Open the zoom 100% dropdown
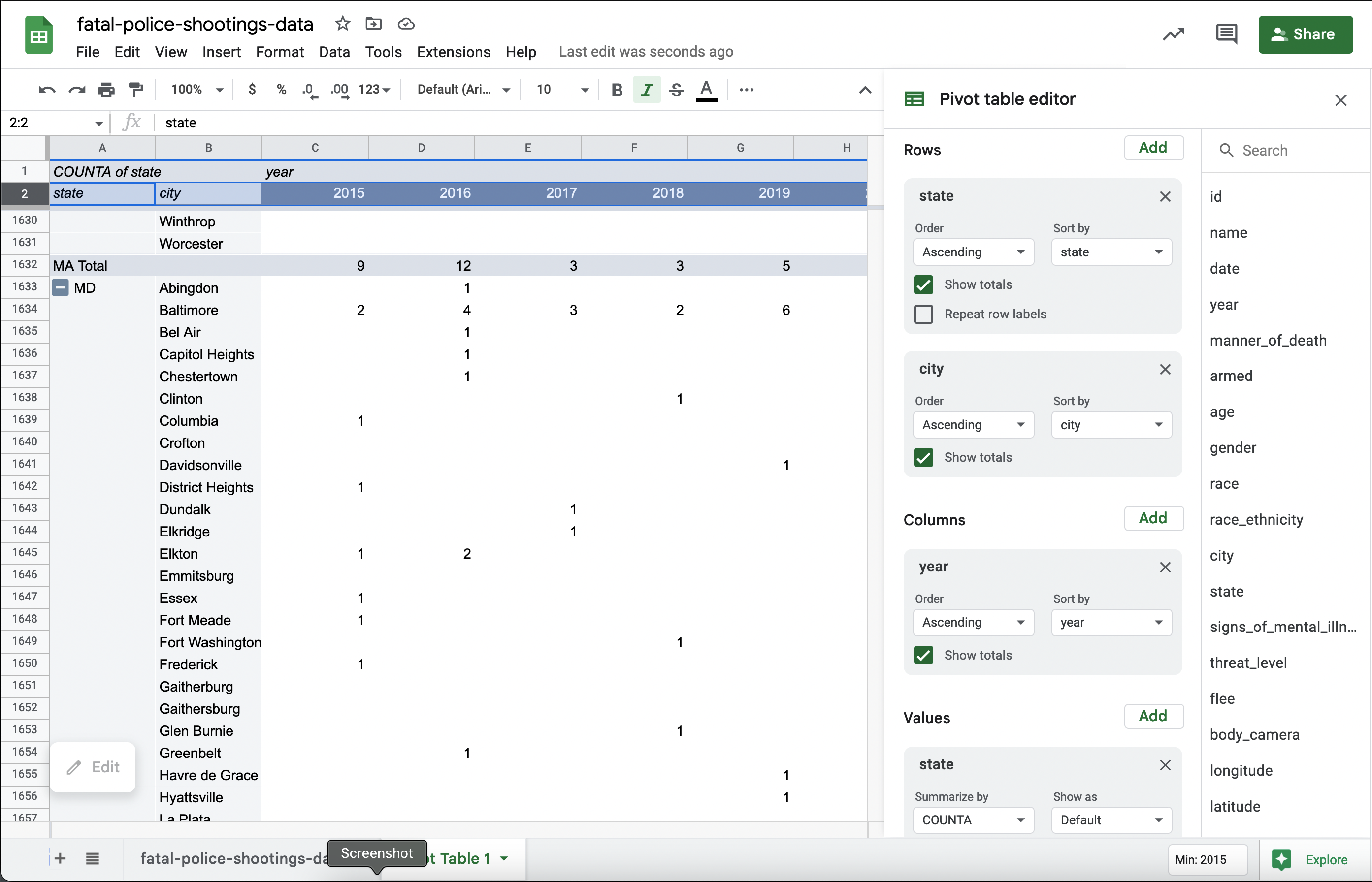 [196, 90]
